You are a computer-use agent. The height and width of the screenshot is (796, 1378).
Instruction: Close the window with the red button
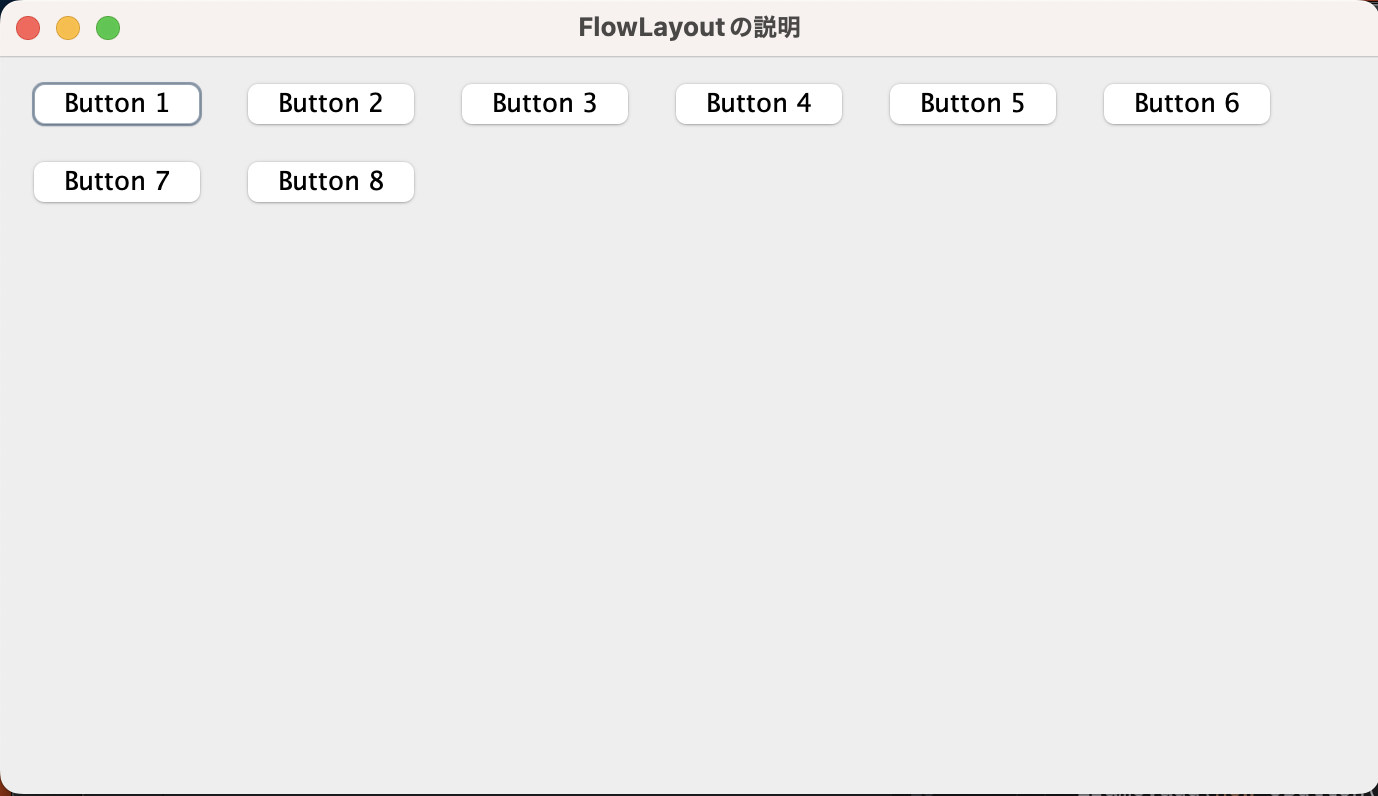click(28, 29)
